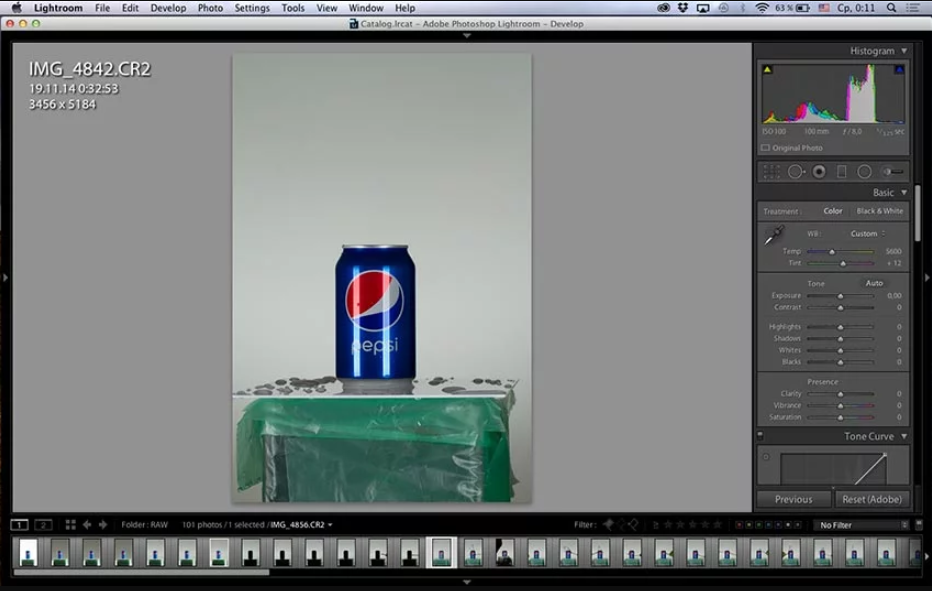Viewport: 932px width, 591px height.
Task: Open the File menu
Action: click(102, 8)
